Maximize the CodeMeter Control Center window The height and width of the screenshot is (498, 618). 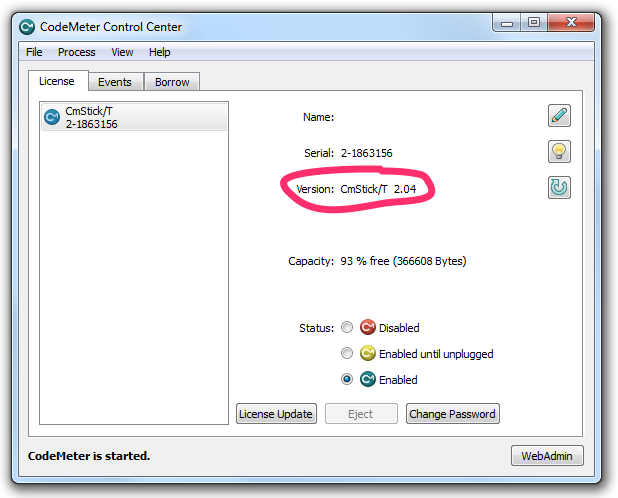tap(534, 22)
